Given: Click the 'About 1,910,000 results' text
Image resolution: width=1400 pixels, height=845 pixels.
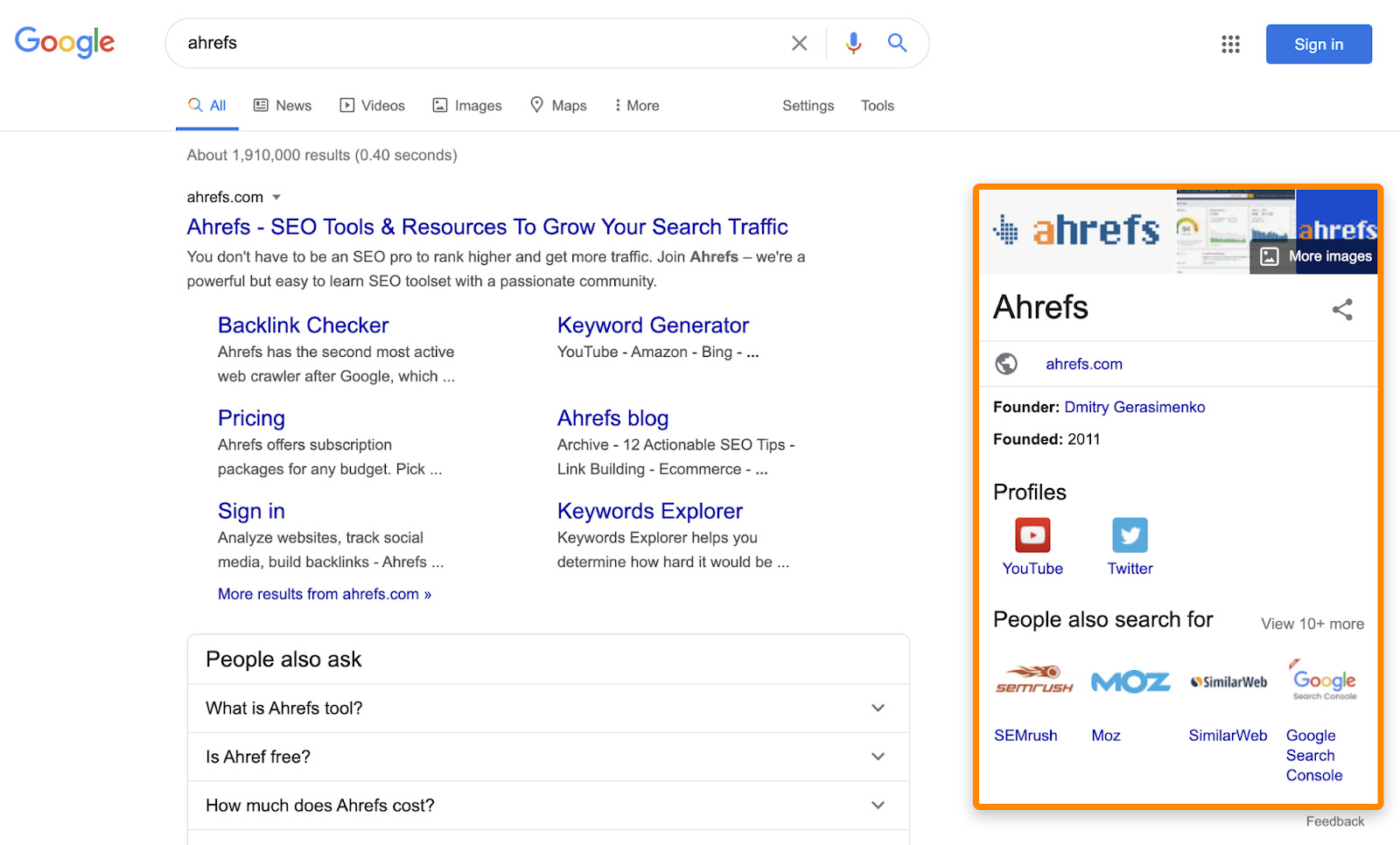Looking at the screenshot, I should [322, 155].
